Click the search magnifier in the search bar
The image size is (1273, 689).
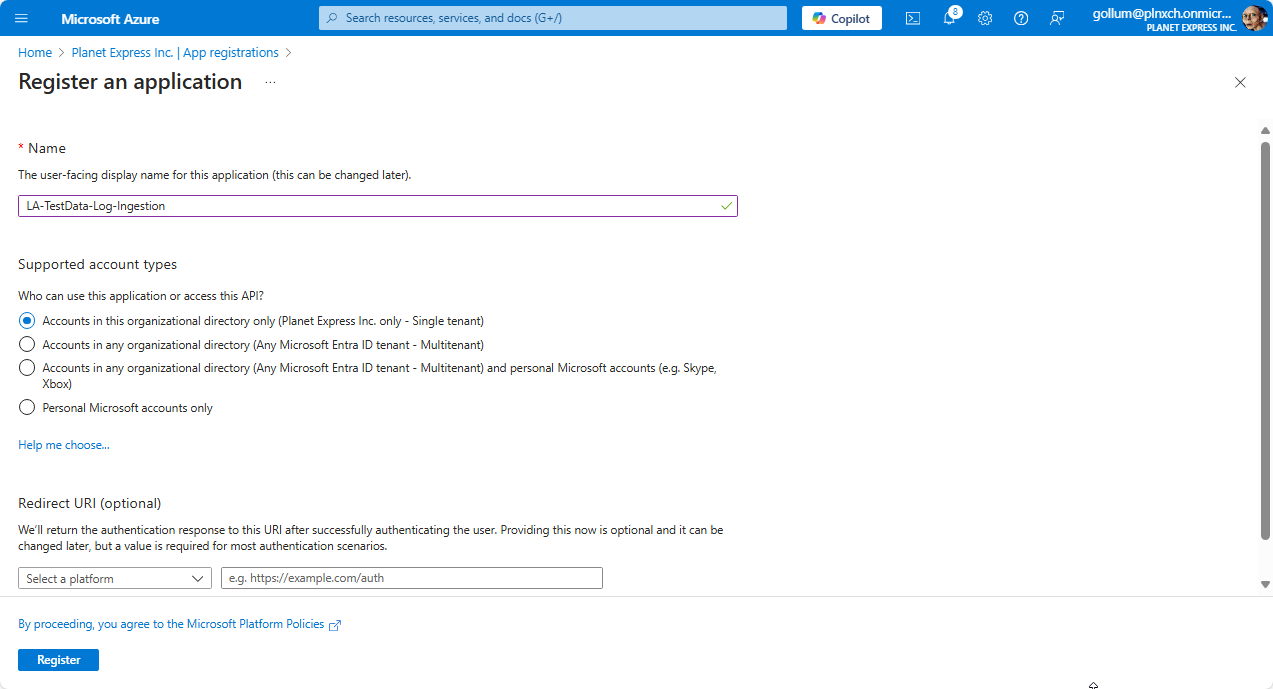pyautogui.click(x=330, y=17)
